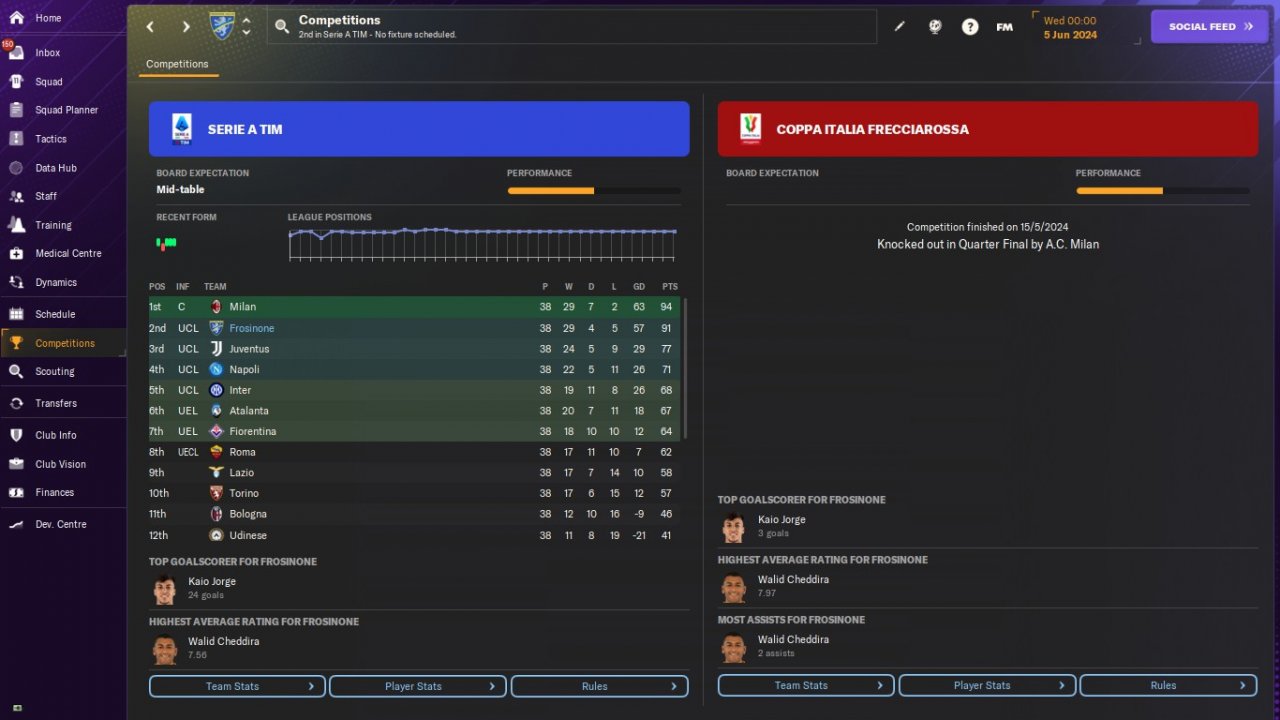Open Kaio Jorge, Coppa Italia top goalscorer
This screenshot has height=720, width=1280.
(781, 519)
